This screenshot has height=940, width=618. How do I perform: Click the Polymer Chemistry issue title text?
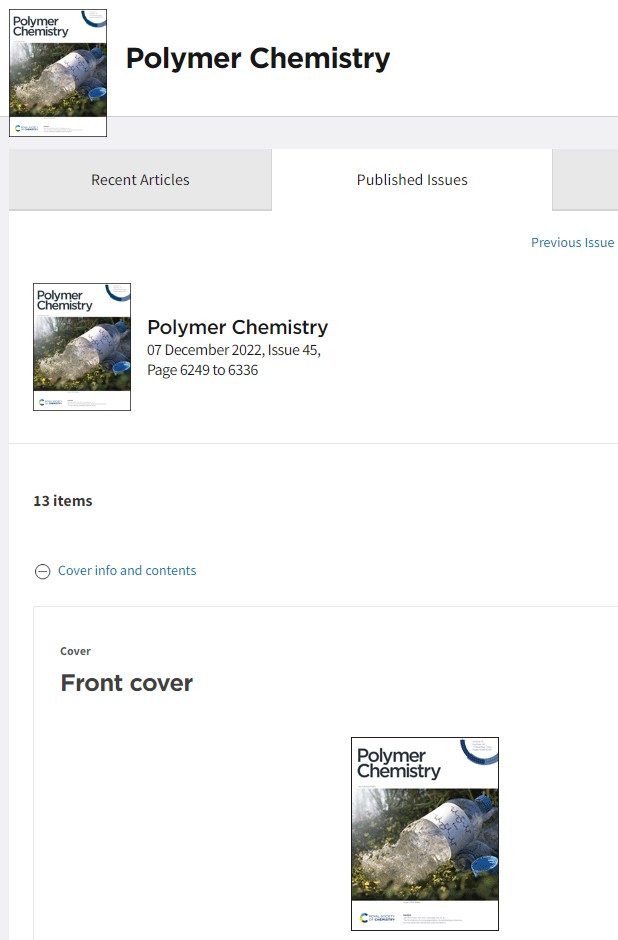tap(237, 327)
